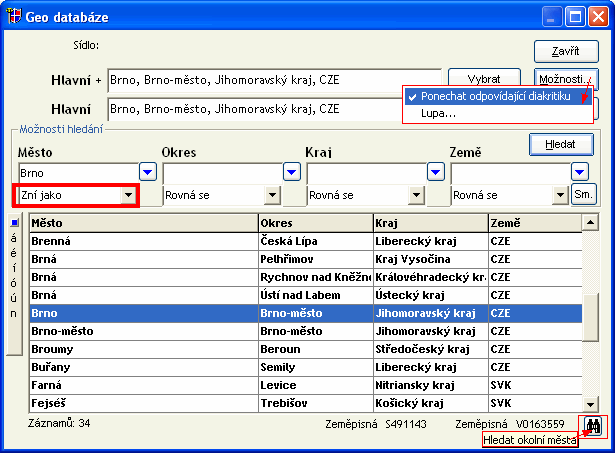Sort by the Kraj column header

click(x=431, y=223)
